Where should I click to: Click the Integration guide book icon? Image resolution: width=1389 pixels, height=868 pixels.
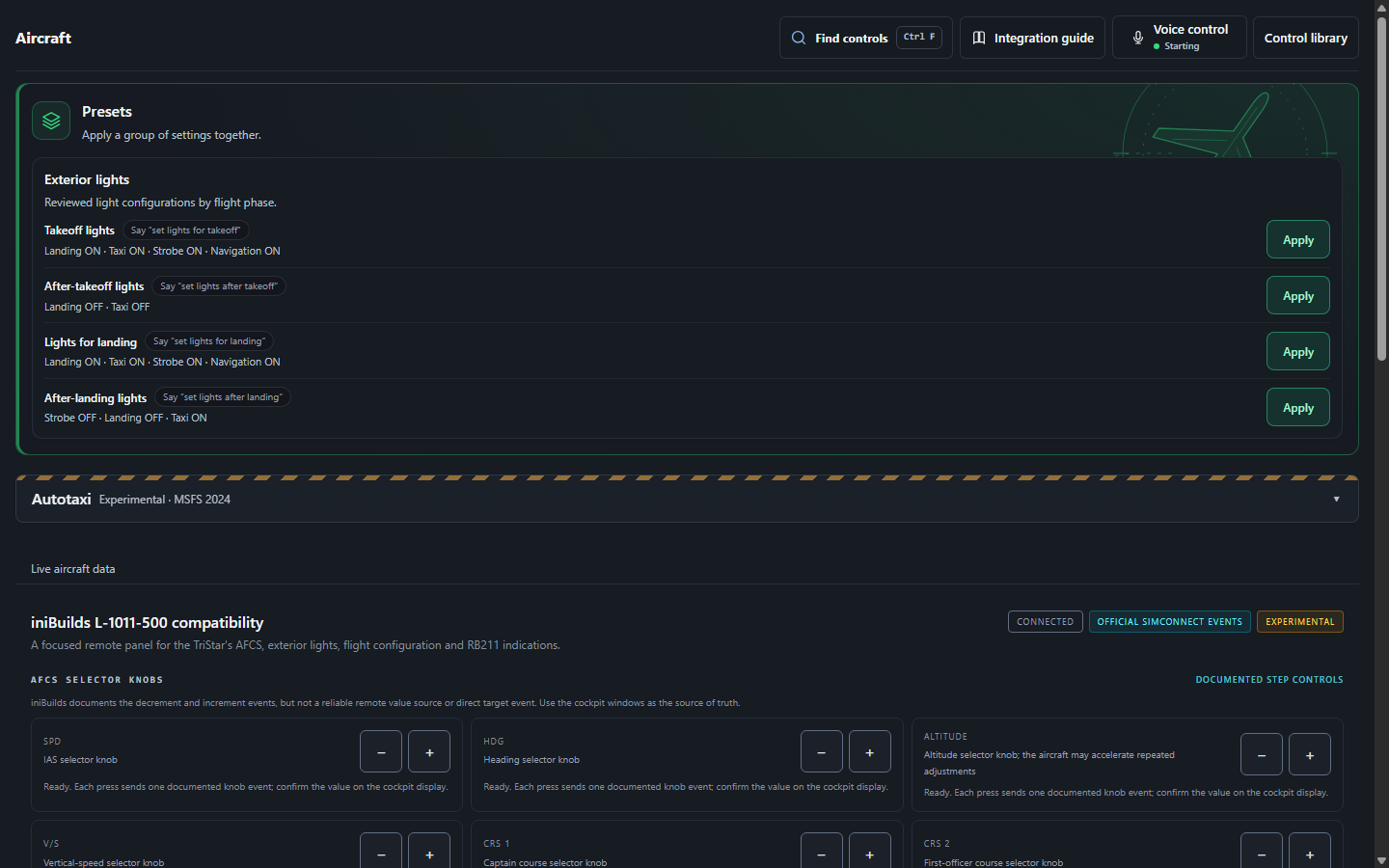point(979,38)
